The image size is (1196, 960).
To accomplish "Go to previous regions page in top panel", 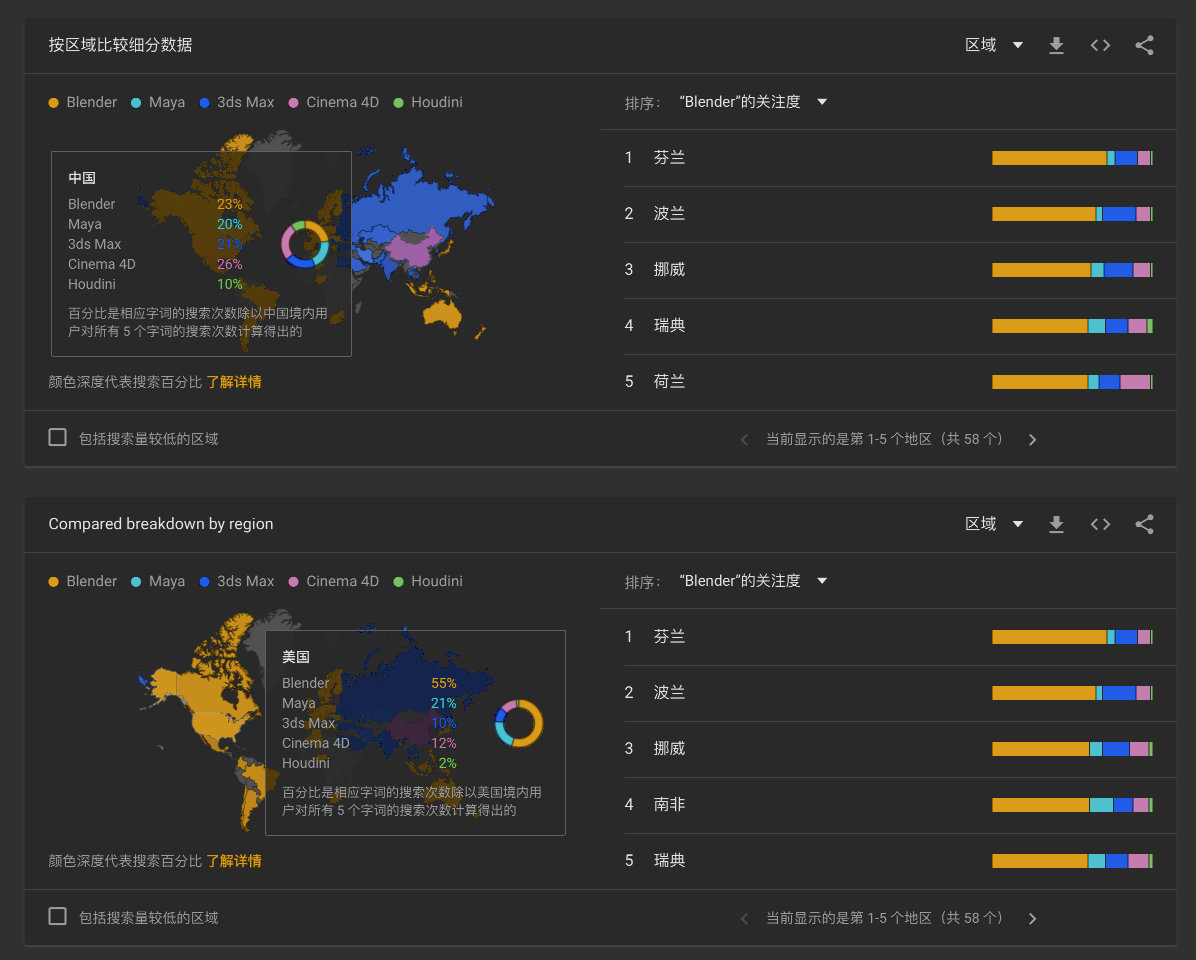I will (x=744, y=439).
